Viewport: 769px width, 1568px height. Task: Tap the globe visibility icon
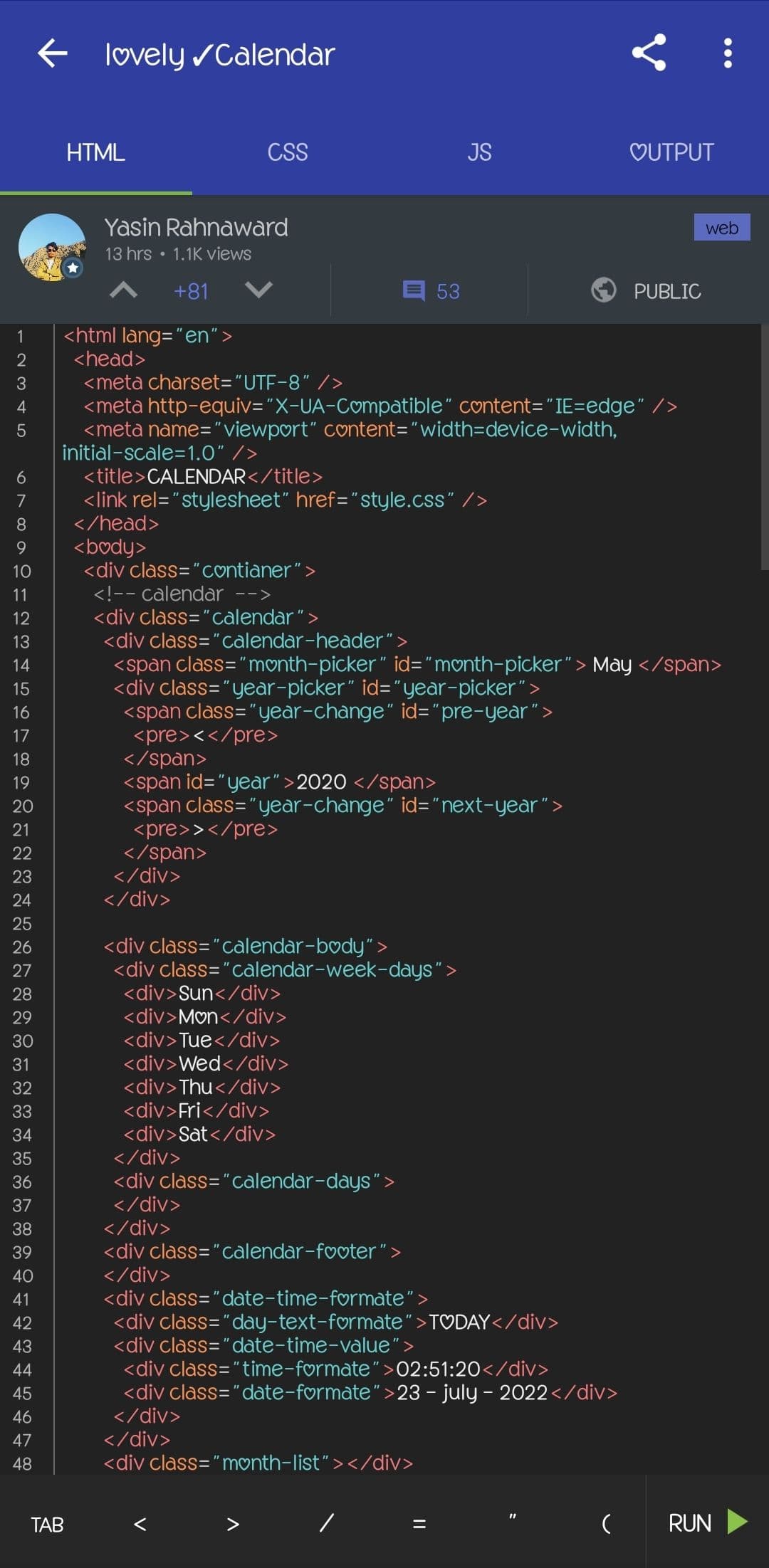coord(604,290)
